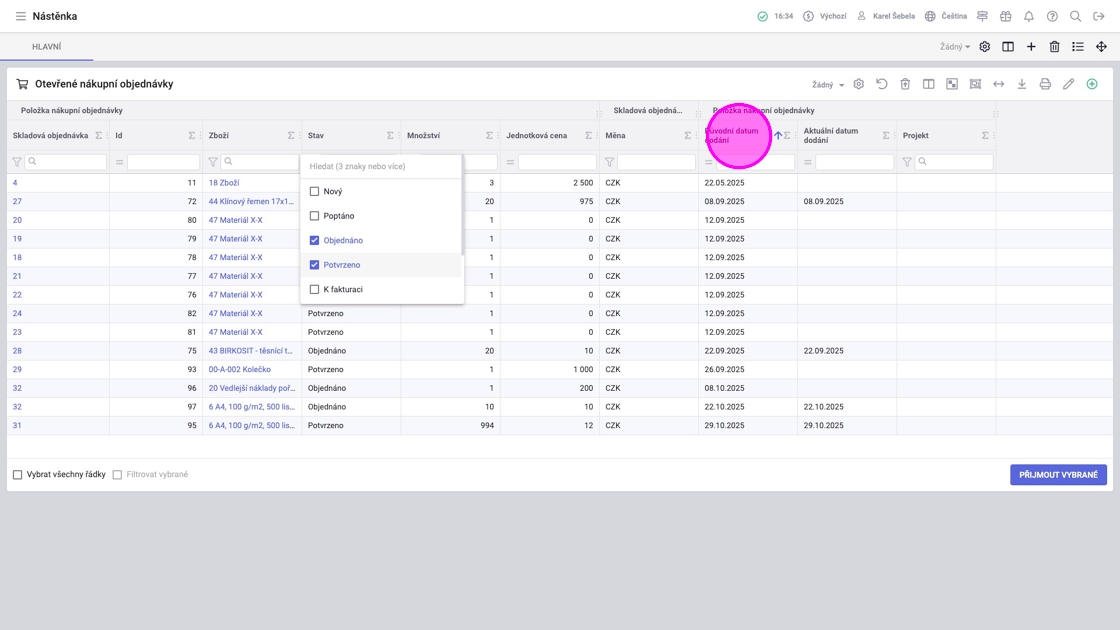Open the Čeština language selector

[x=945, y=16]
